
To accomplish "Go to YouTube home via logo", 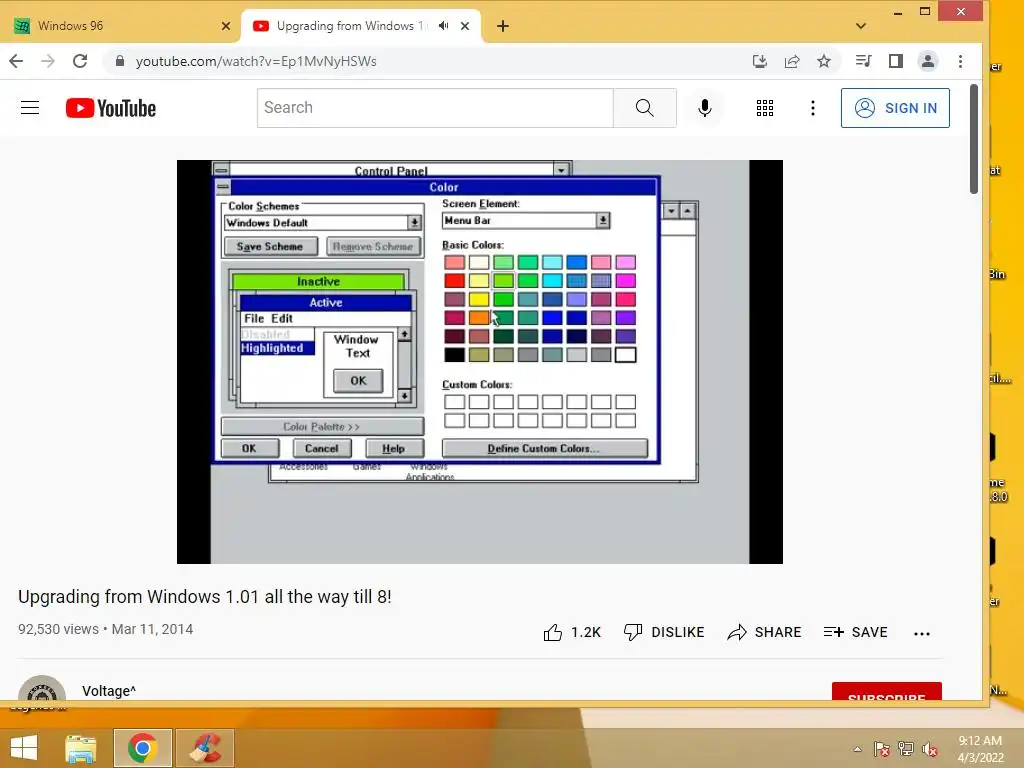I will point(111,108).
